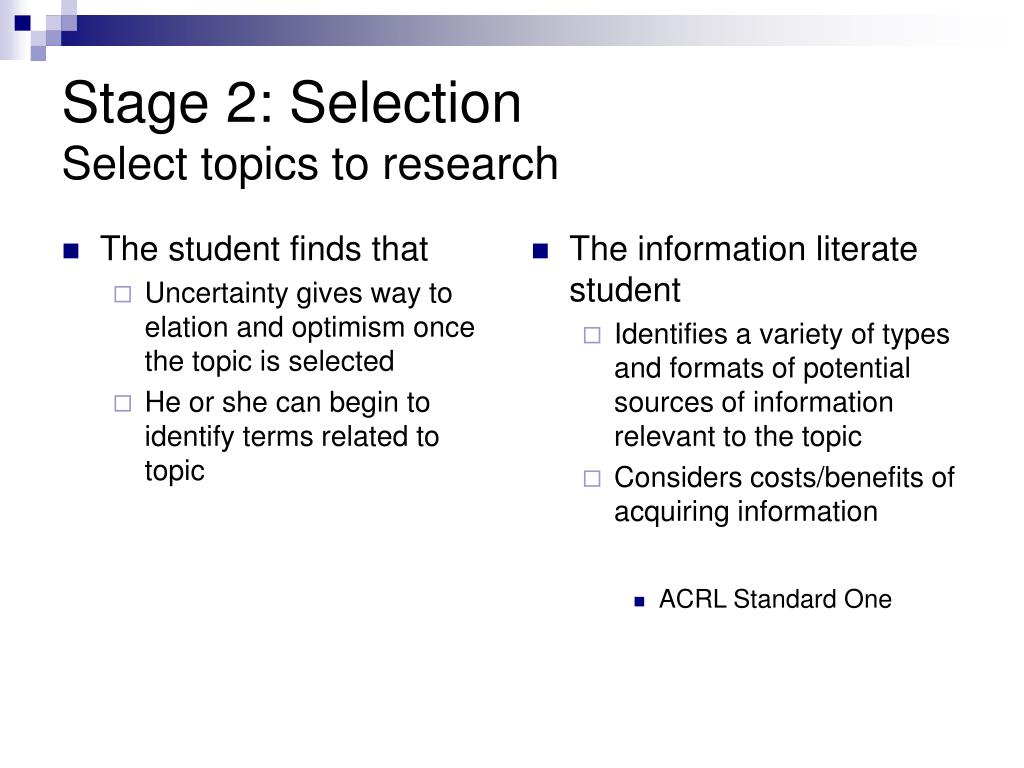
Task: Click the 'ACRL Standard One' text
Action: [775, 600]
